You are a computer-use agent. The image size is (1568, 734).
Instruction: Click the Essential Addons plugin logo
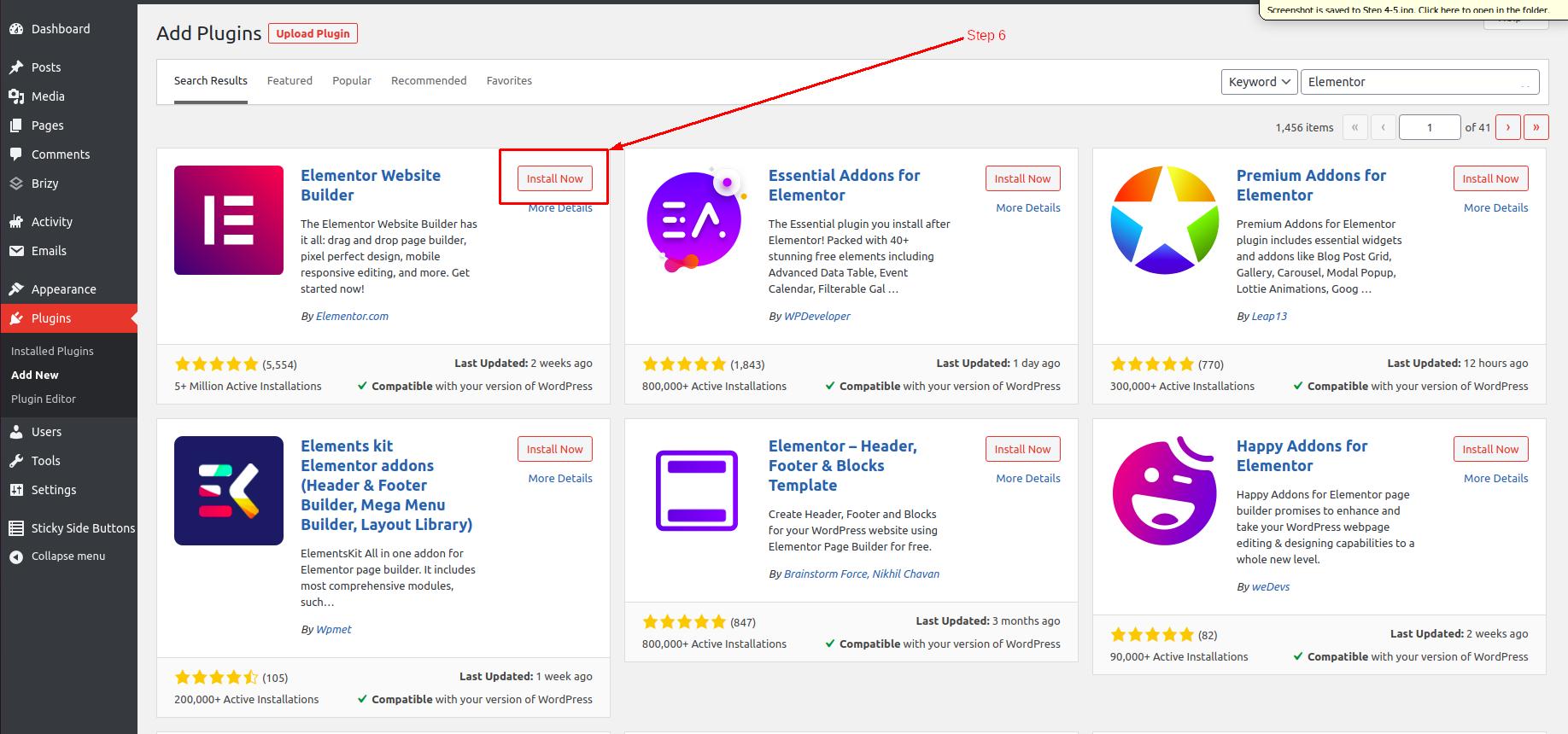pyautogui.click(x=695, y=220)
